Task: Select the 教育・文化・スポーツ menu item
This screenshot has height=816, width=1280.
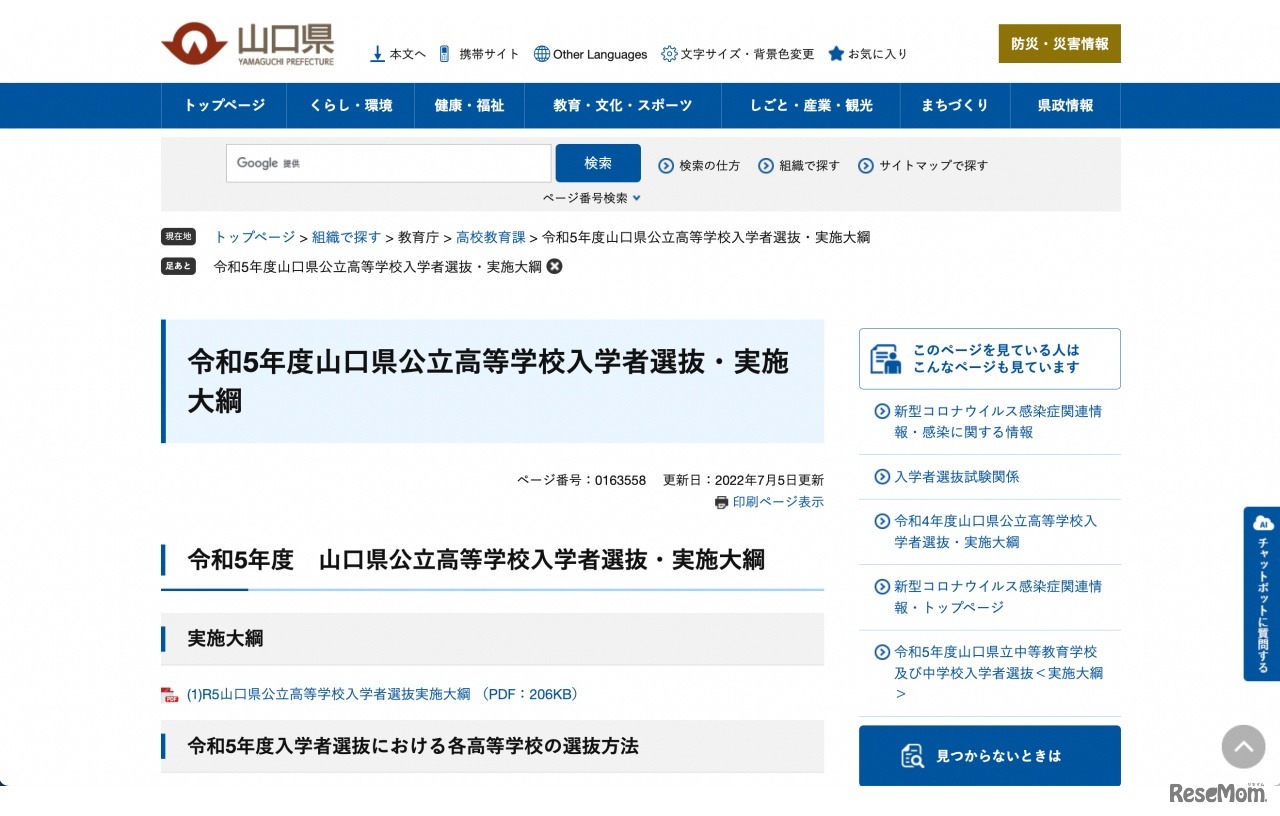Action: (x=622, y=105)
